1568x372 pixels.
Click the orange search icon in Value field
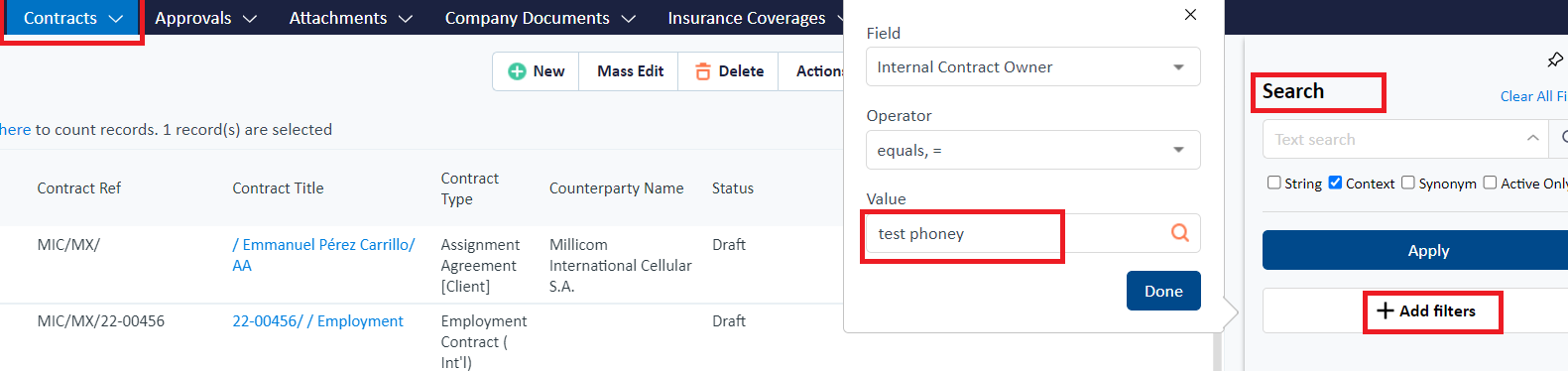pyautogui.click(x=1180, y=232)
